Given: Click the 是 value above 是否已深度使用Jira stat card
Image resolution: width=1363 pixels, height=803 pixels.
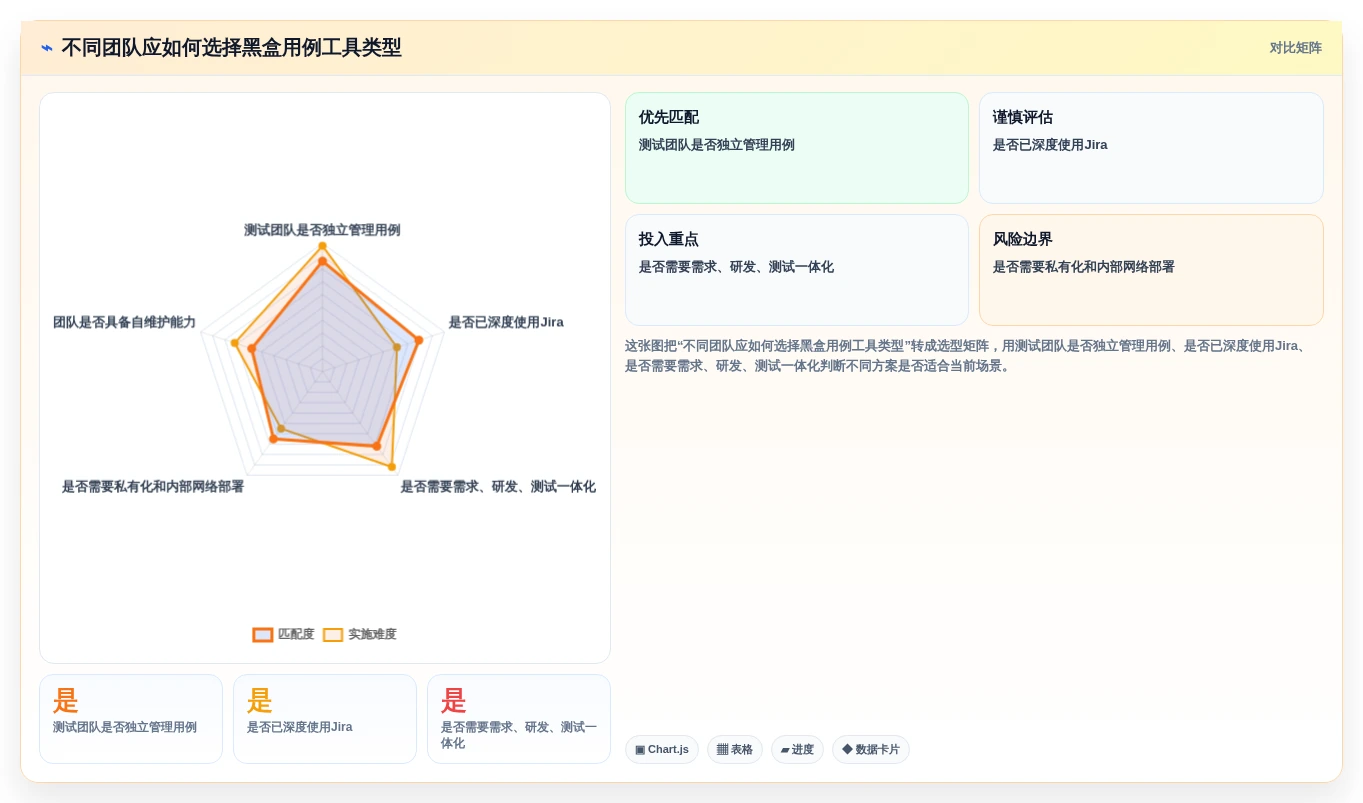Looking at the screenshot, I should (260, 701).
